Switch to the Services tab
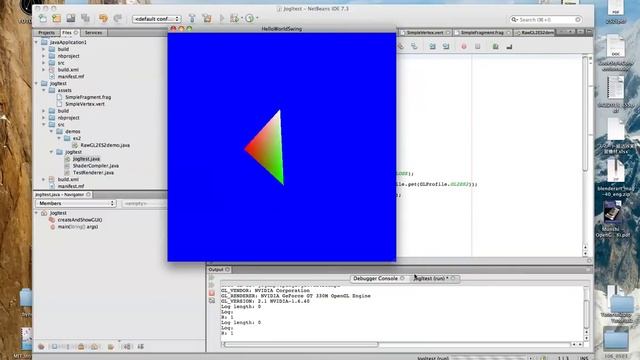Viewport: 640px width, 360px height. click(93, 33)
